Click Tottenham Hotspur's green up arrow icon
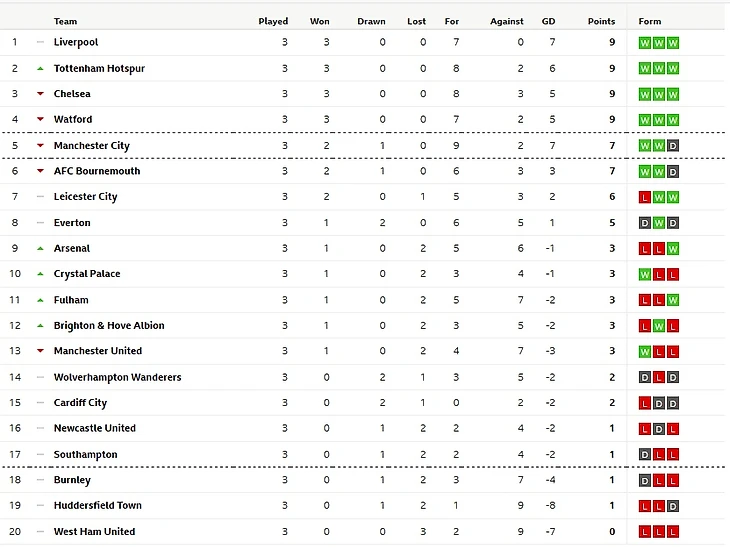 click(40, 68)
